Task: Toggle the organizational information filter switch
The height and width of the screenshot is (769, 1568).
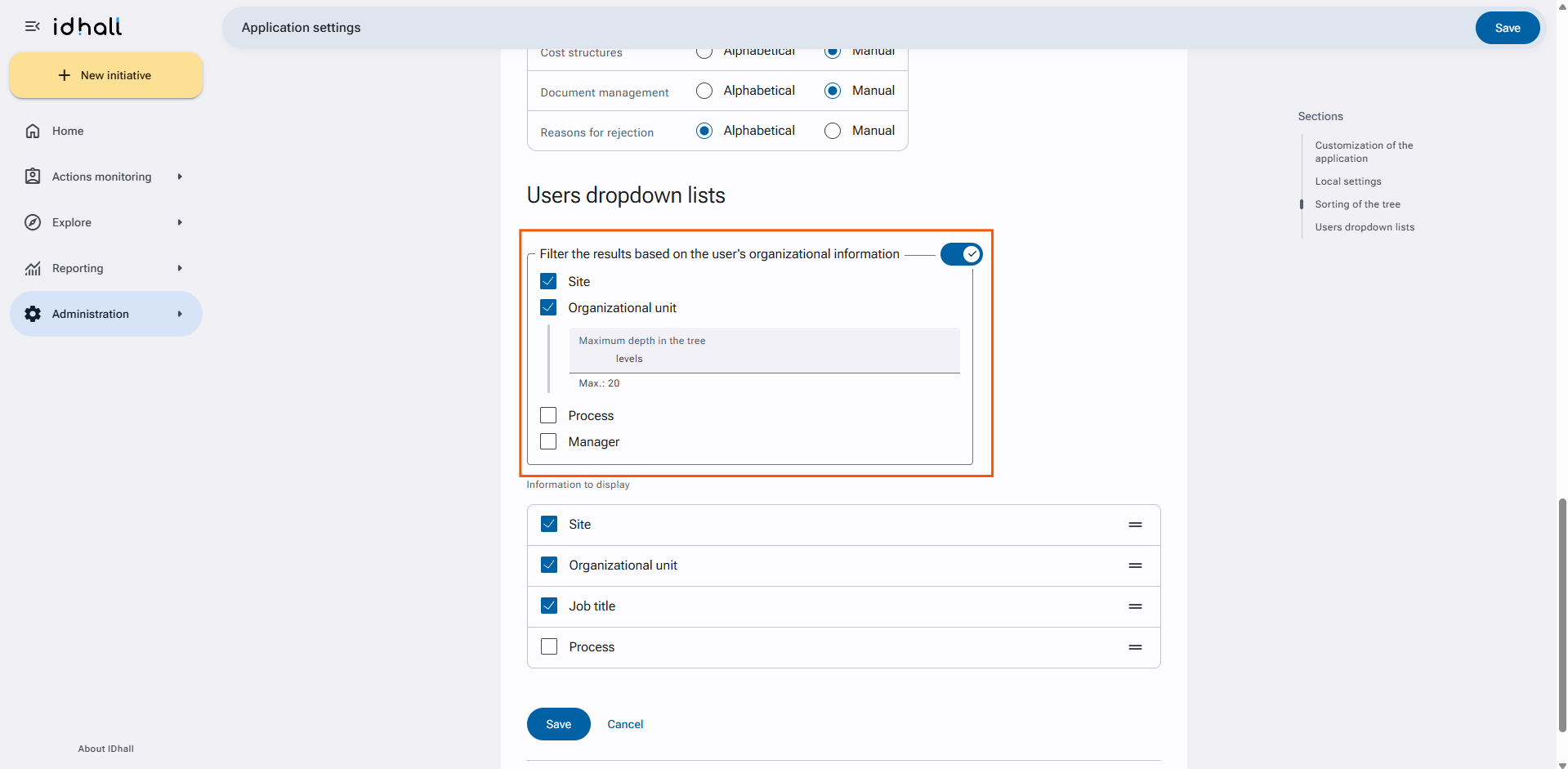Action: (962, 254)
